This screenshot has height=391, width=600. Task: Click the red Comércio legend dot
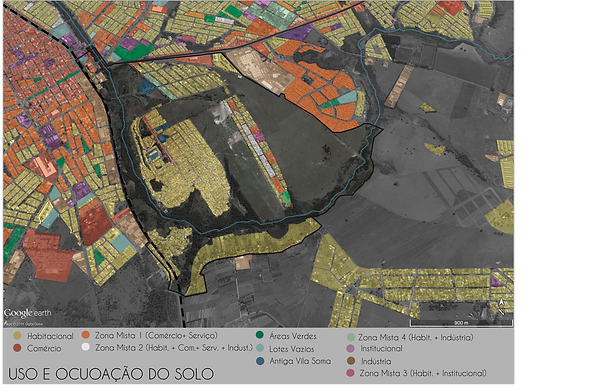(x=17, y=348)
